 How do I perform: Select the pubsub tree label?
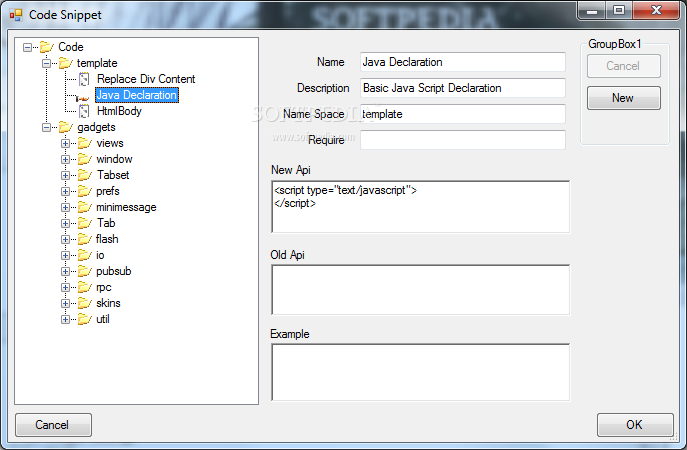tap(113, 271)
